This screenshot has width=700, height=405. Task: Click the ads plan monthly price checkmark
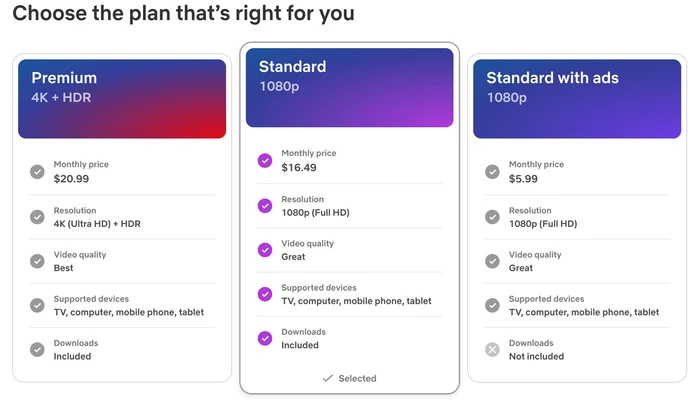(x=492, y=171)
